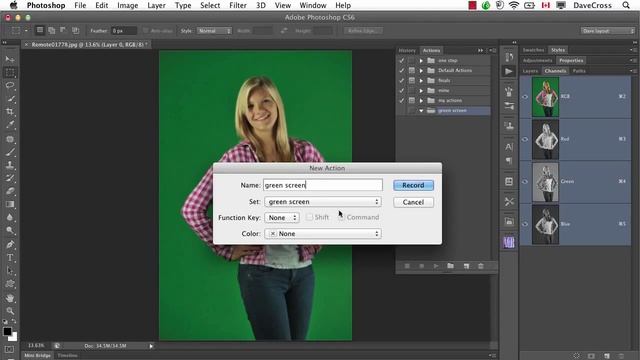Viewport: 640px width, 360px height.
Task: Click the Record button
Action: point(413,185)
